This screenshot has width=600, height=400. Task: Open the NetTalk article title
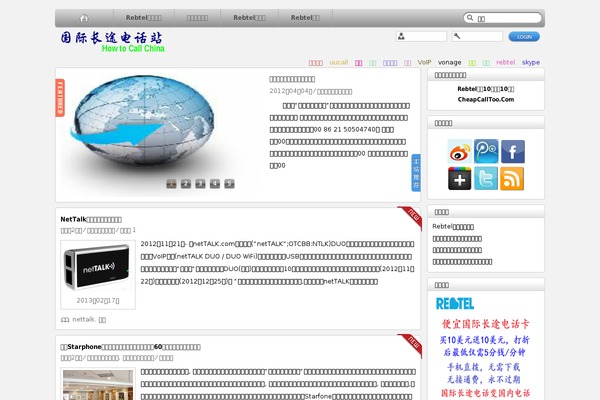coord(91,219)
